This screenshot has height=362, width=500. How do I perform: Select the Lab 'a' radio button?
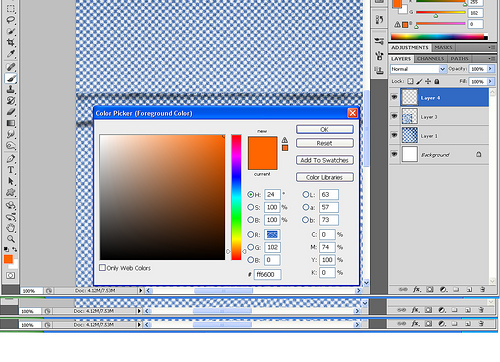point(305,207)
